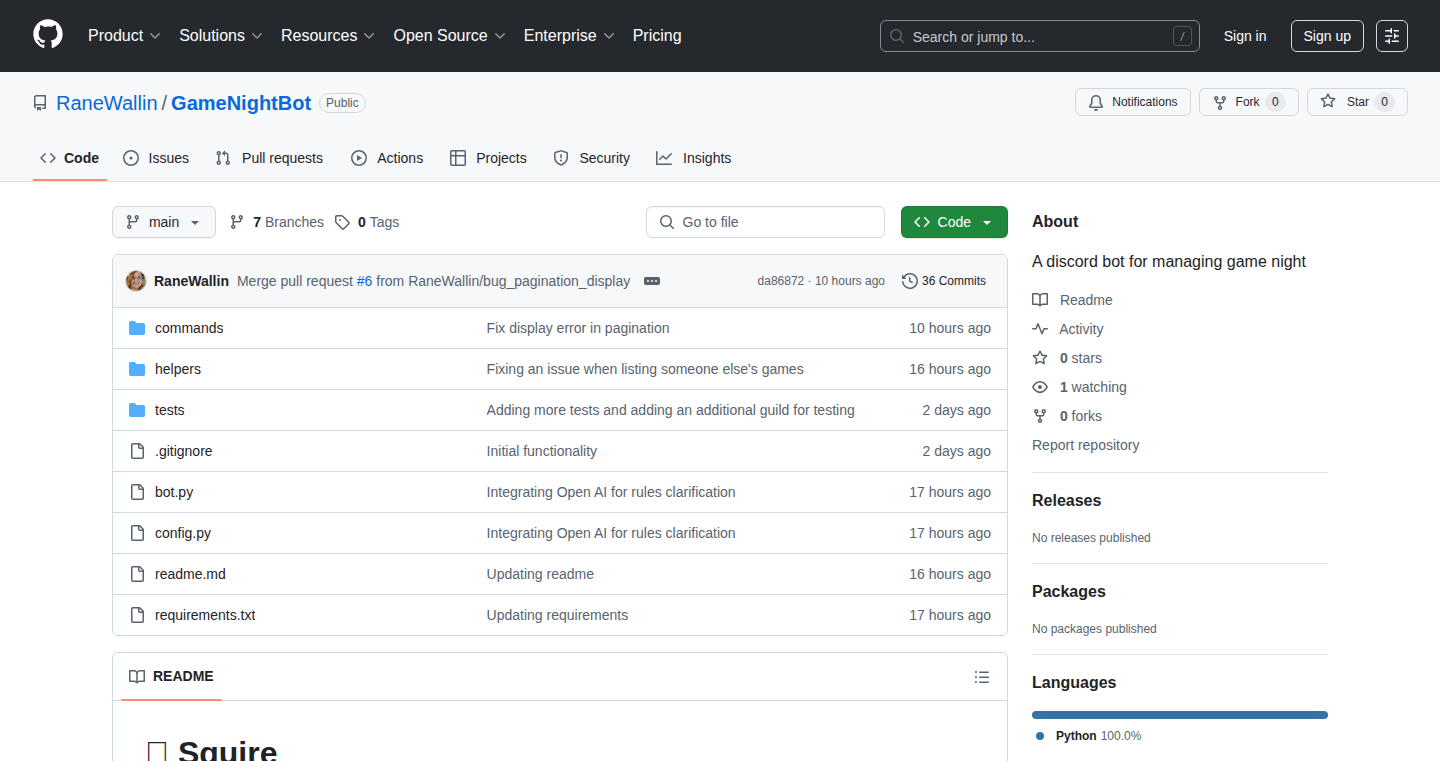The image size is (1440, 761).
Task: Open the requirements.txt file name
Action: 205,615
